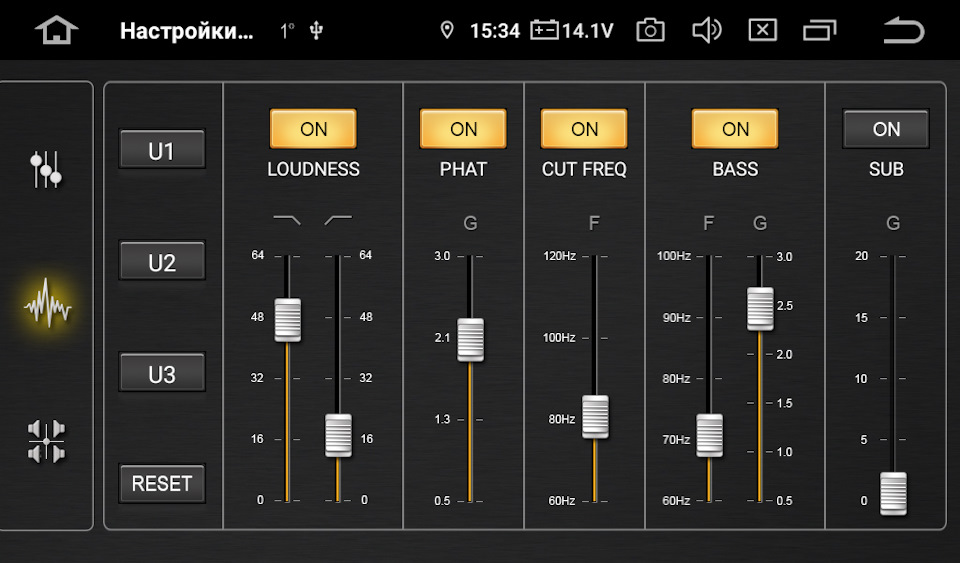
Task: Open the equalizer sliders tab in the sidebar
Action: click(47, 169)
